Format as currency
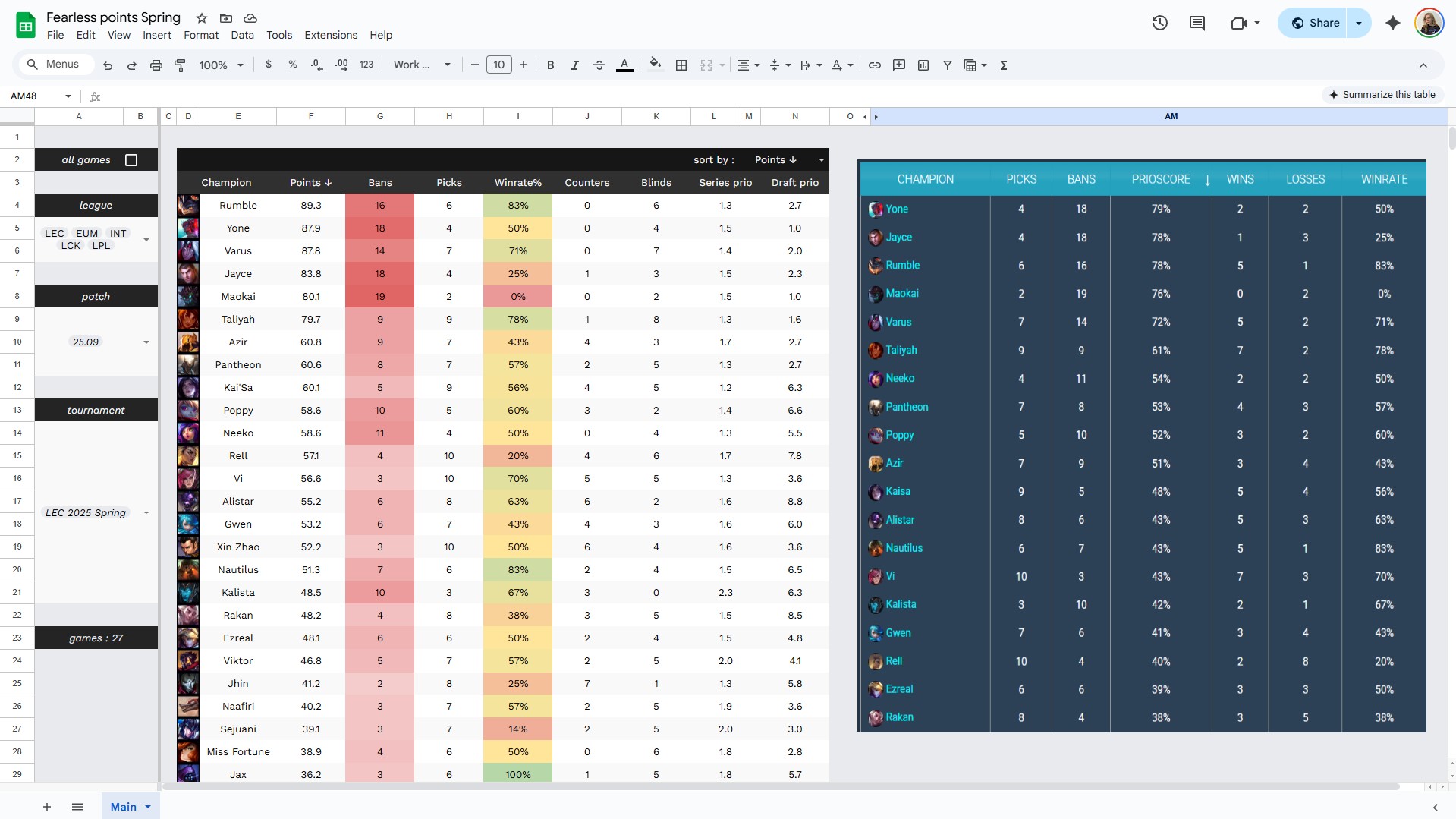Image resolution: width=1456 pixels, height=819 pixels. [x=269, y=65]
